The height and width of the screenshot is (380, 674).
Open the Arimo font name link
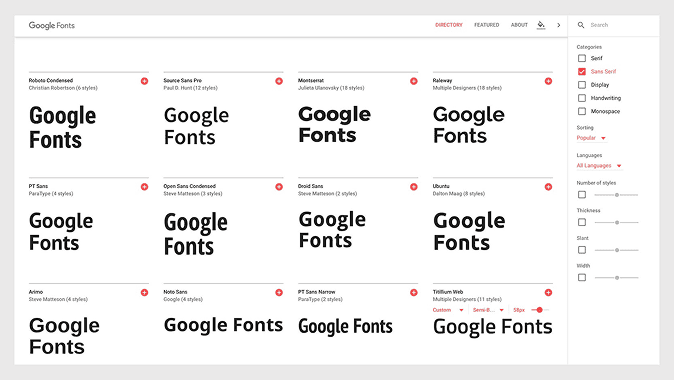click(36, 292)
